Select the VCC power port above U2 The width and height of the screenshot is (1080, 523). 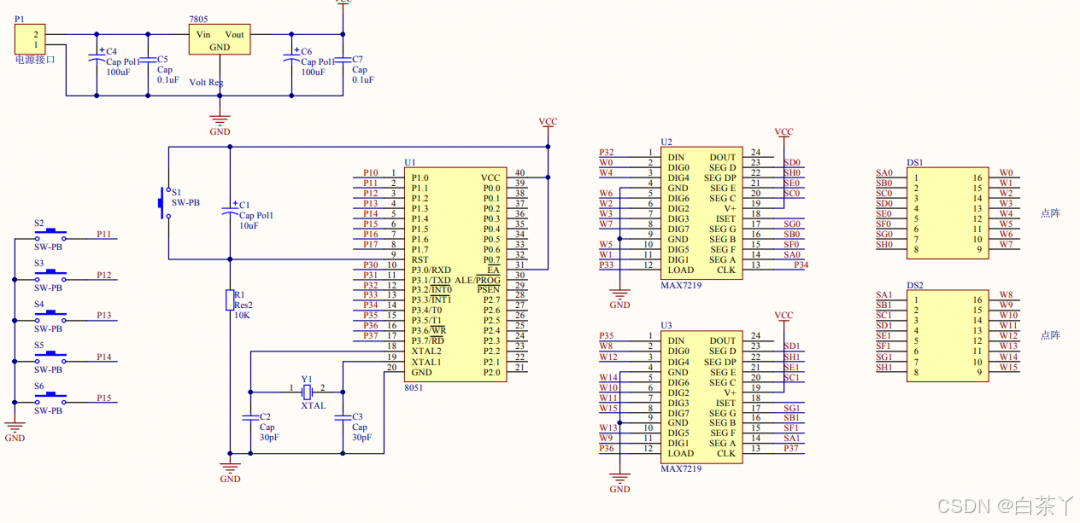[x=784, y=132]
